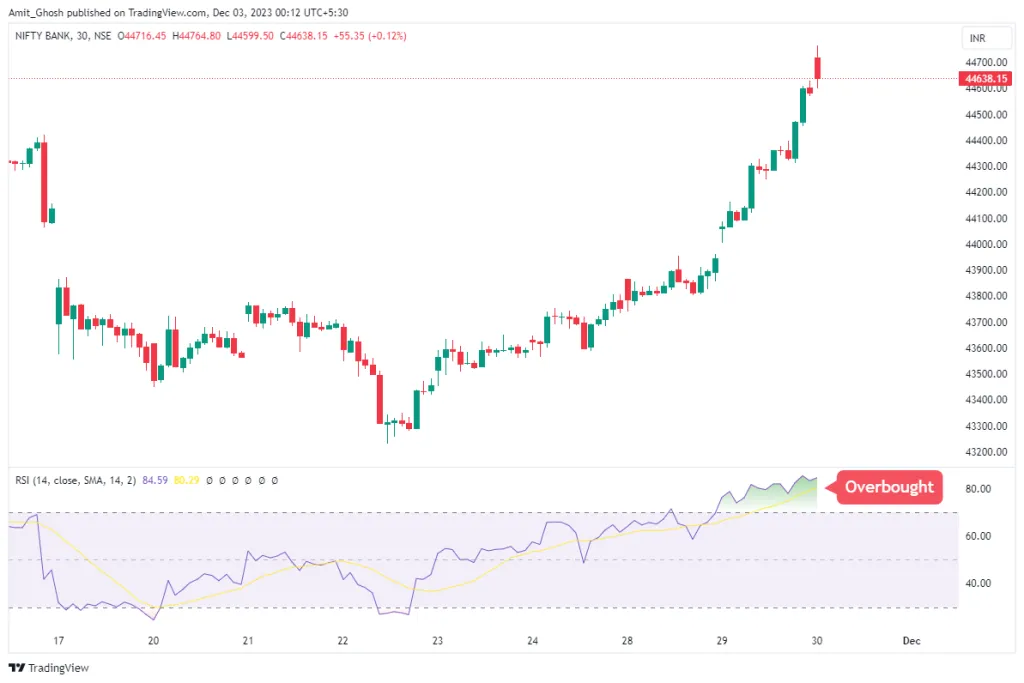The height and width of the screenshot is (683, 1024).
Task: Click the 17 date on time axis
Action: 59,641
